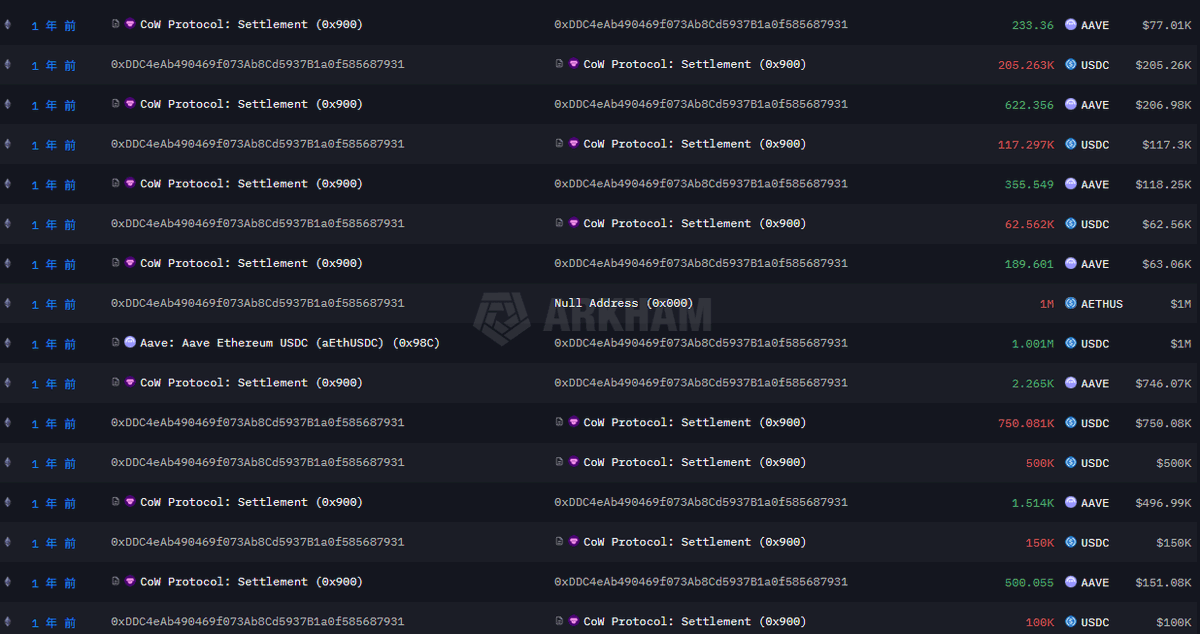Click the Ethereum chain icon in the 500K USDC row
Viewport: 1200px width, 634px height.
click(x=9, y=463)
